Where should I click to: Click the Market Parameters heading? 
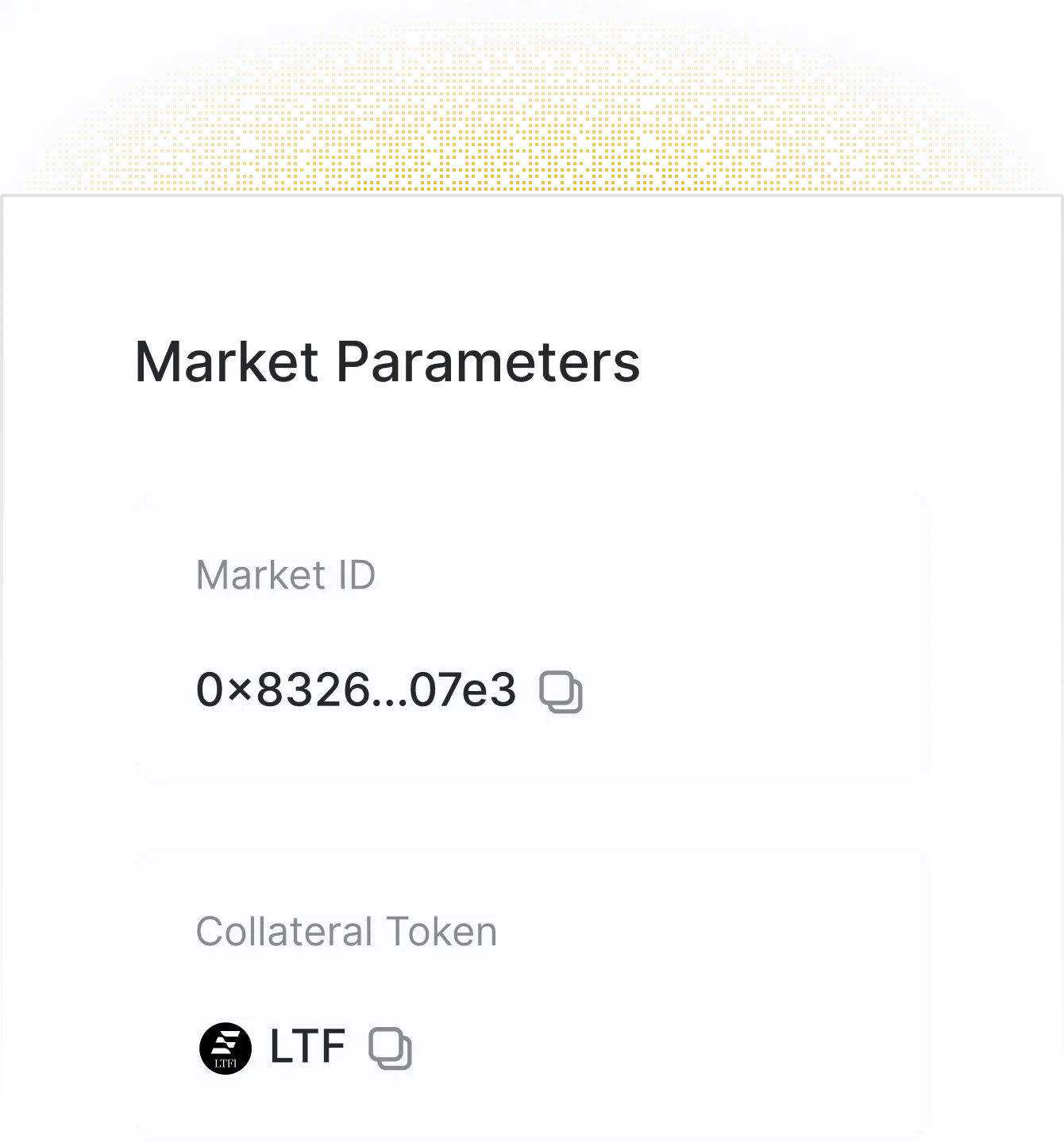(x=387, y=361)
